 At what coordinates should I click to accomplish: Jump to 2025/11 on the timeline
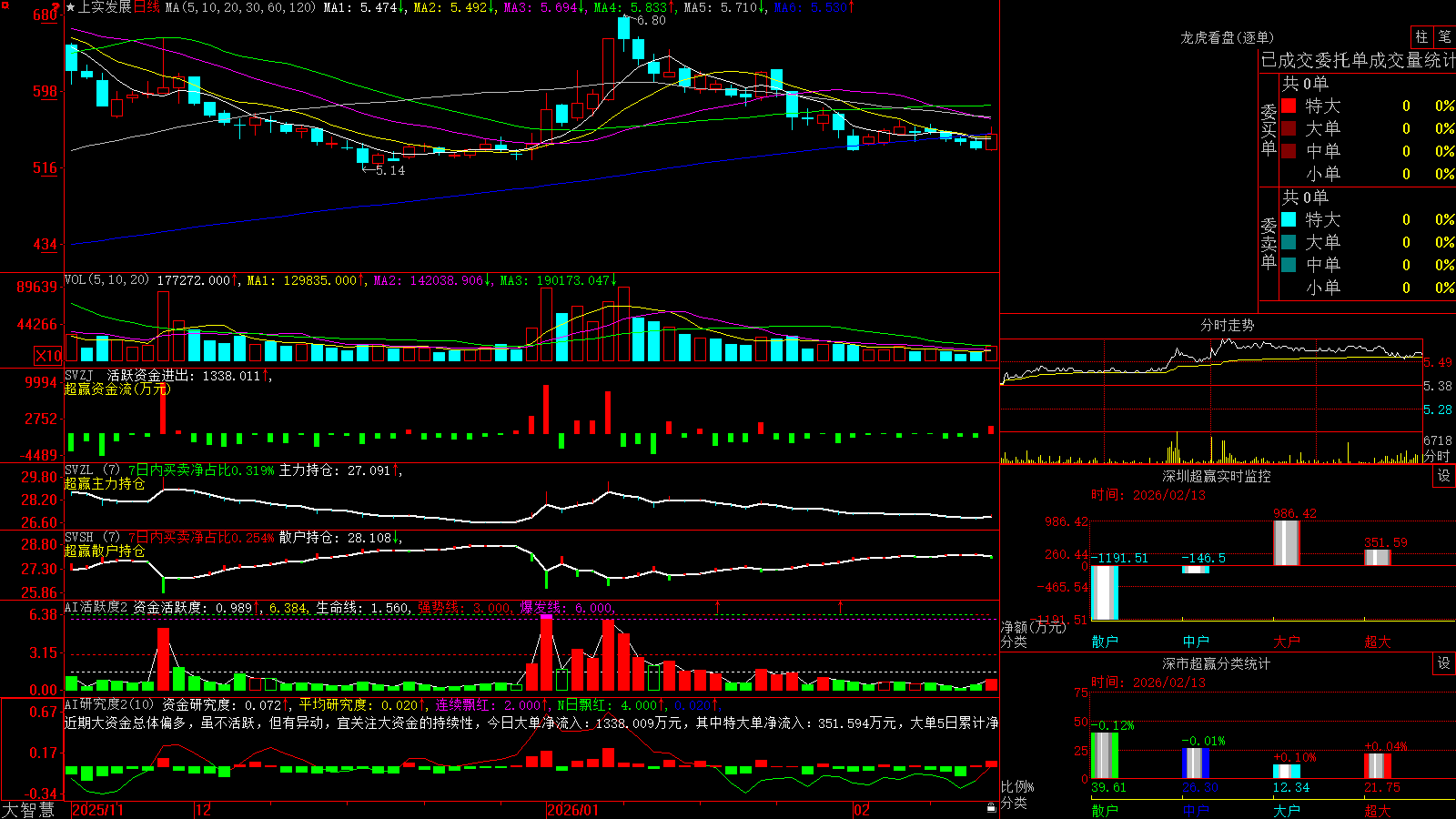coord(97,810)
